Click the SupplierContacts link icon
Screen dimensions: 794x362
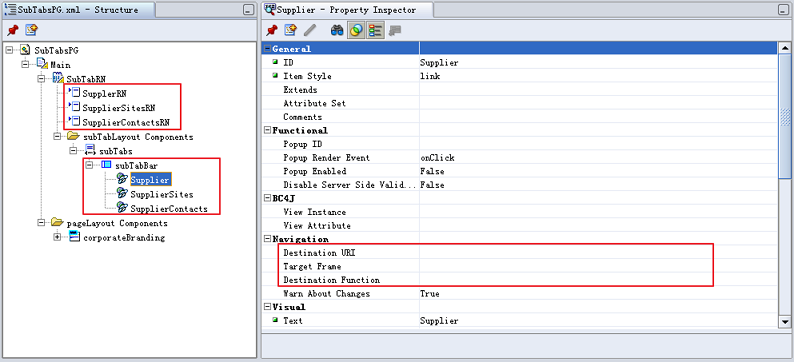(x=123, y=208)
